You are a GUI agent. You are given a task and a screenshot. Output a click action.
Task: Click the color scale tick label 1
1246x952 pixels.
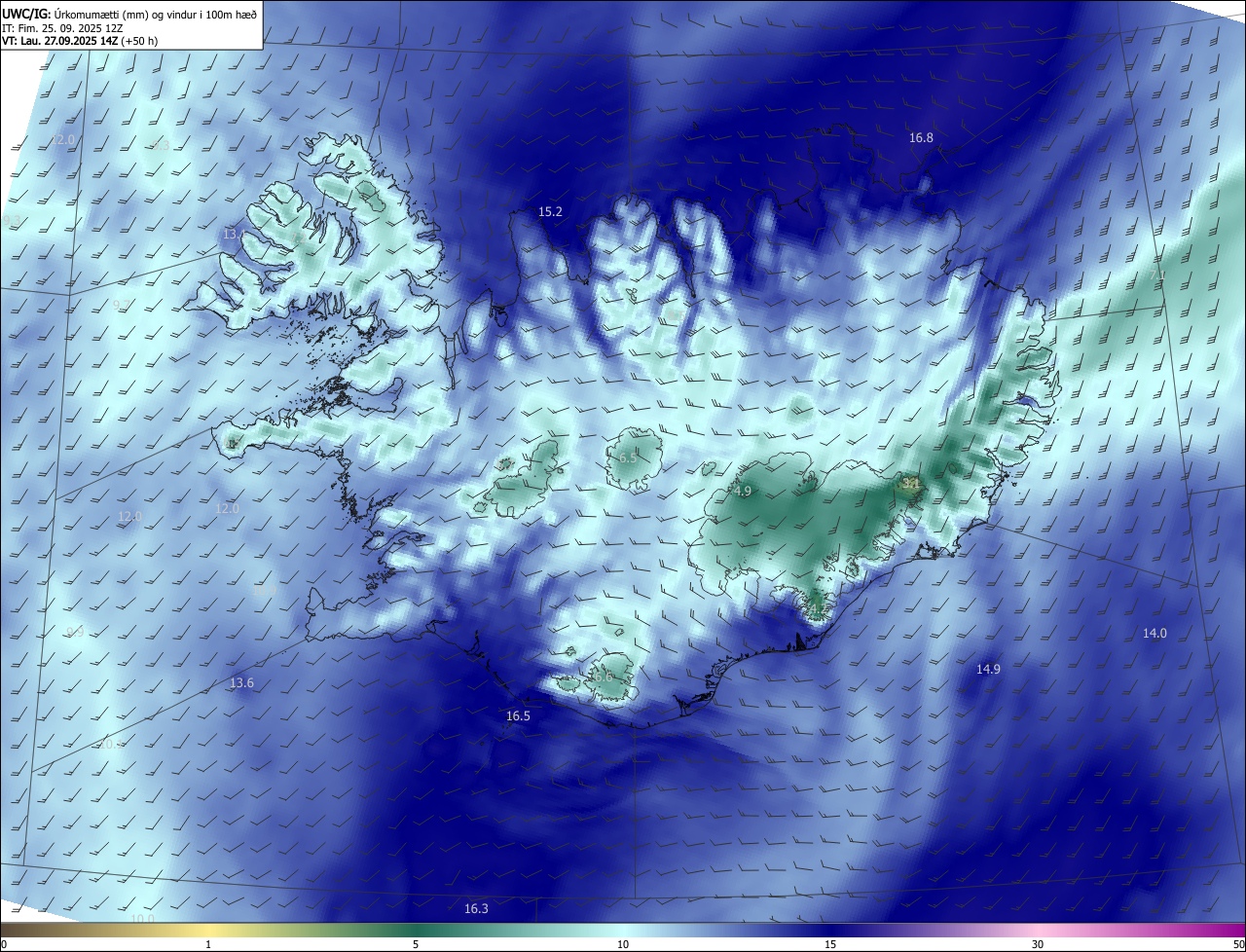pyautogui.click(x=208, y=944)
